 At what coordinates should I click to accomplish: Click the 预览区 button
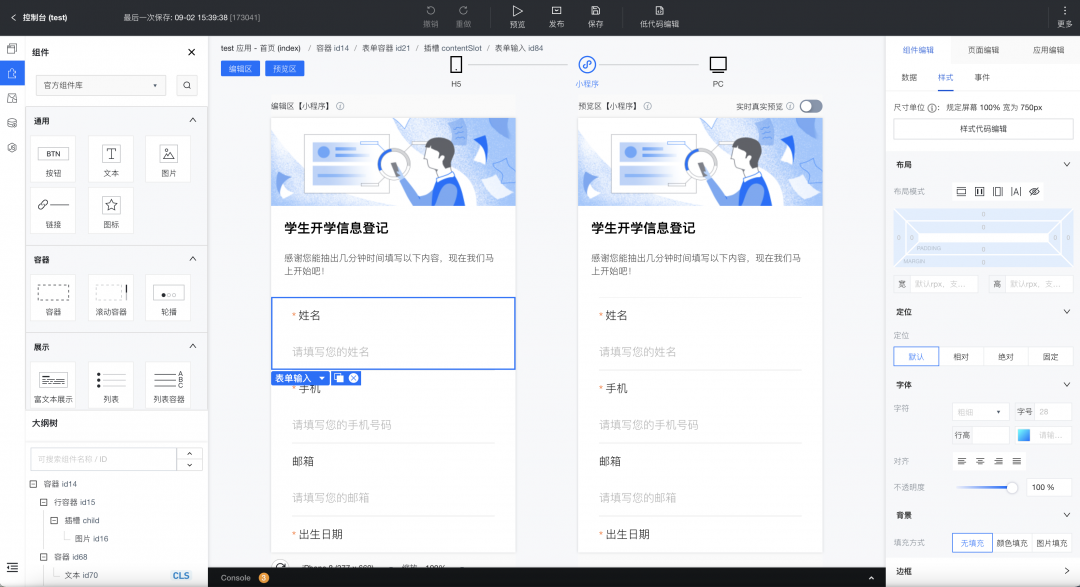pyautogui.click(x=284, y=69)
